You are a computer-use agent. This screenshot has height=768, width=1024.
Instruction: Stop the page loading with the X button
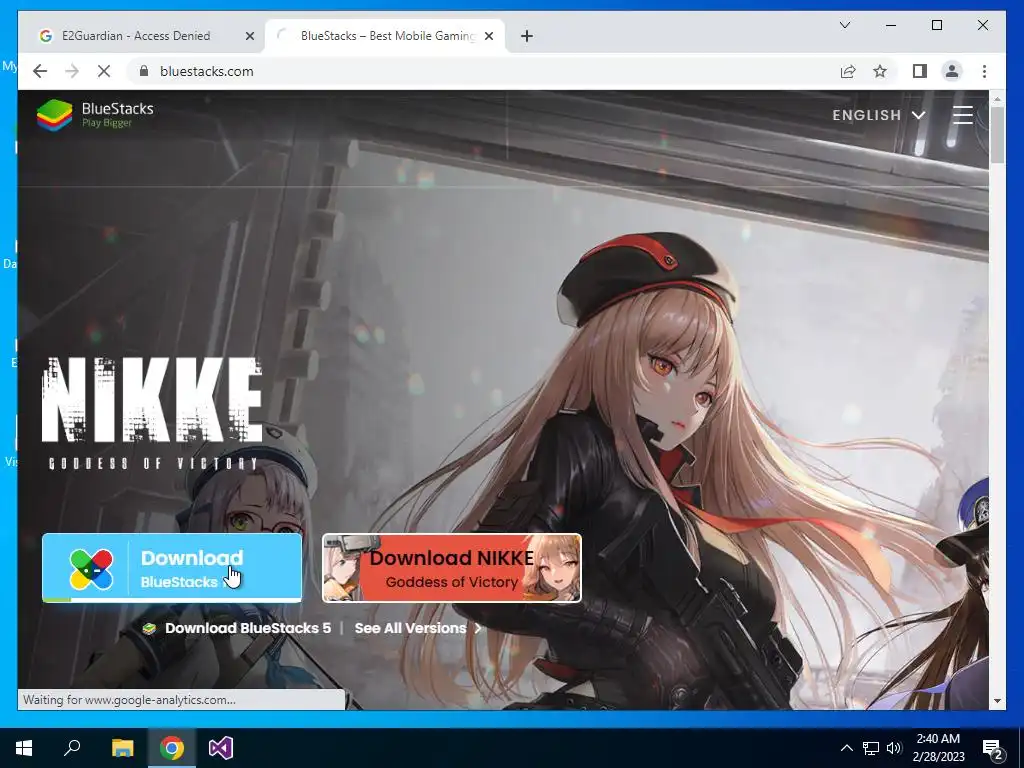click(x=104, y=71)
